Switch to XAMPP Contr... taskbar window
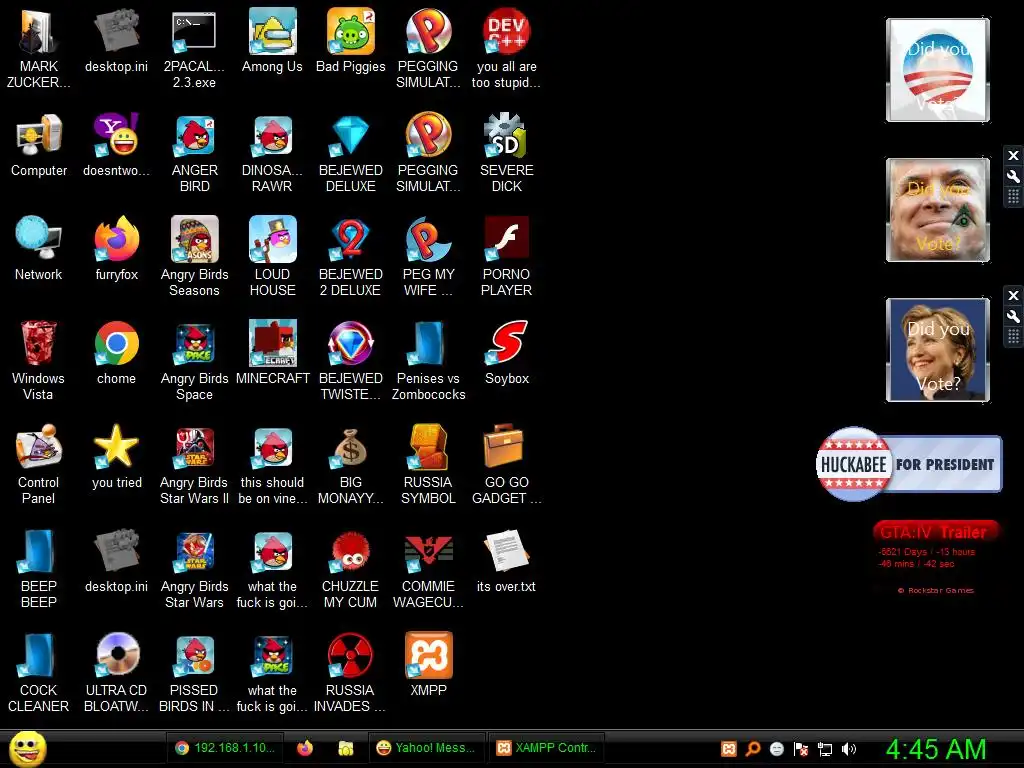The height and width of the screenshot is (768, 1024). coord(546,748)
